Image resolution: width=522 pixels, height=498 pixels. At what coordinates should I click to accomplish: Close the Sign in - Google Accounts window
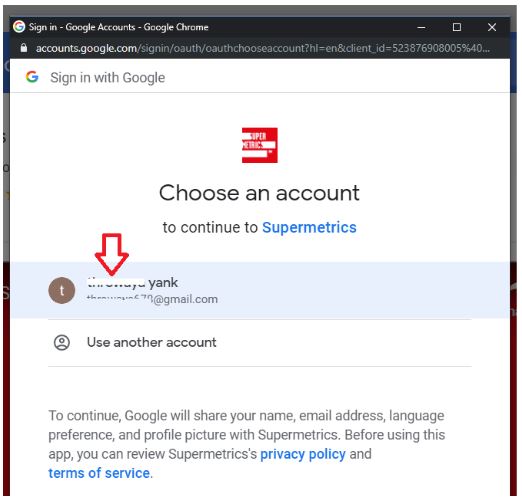(x=492, y=27)
